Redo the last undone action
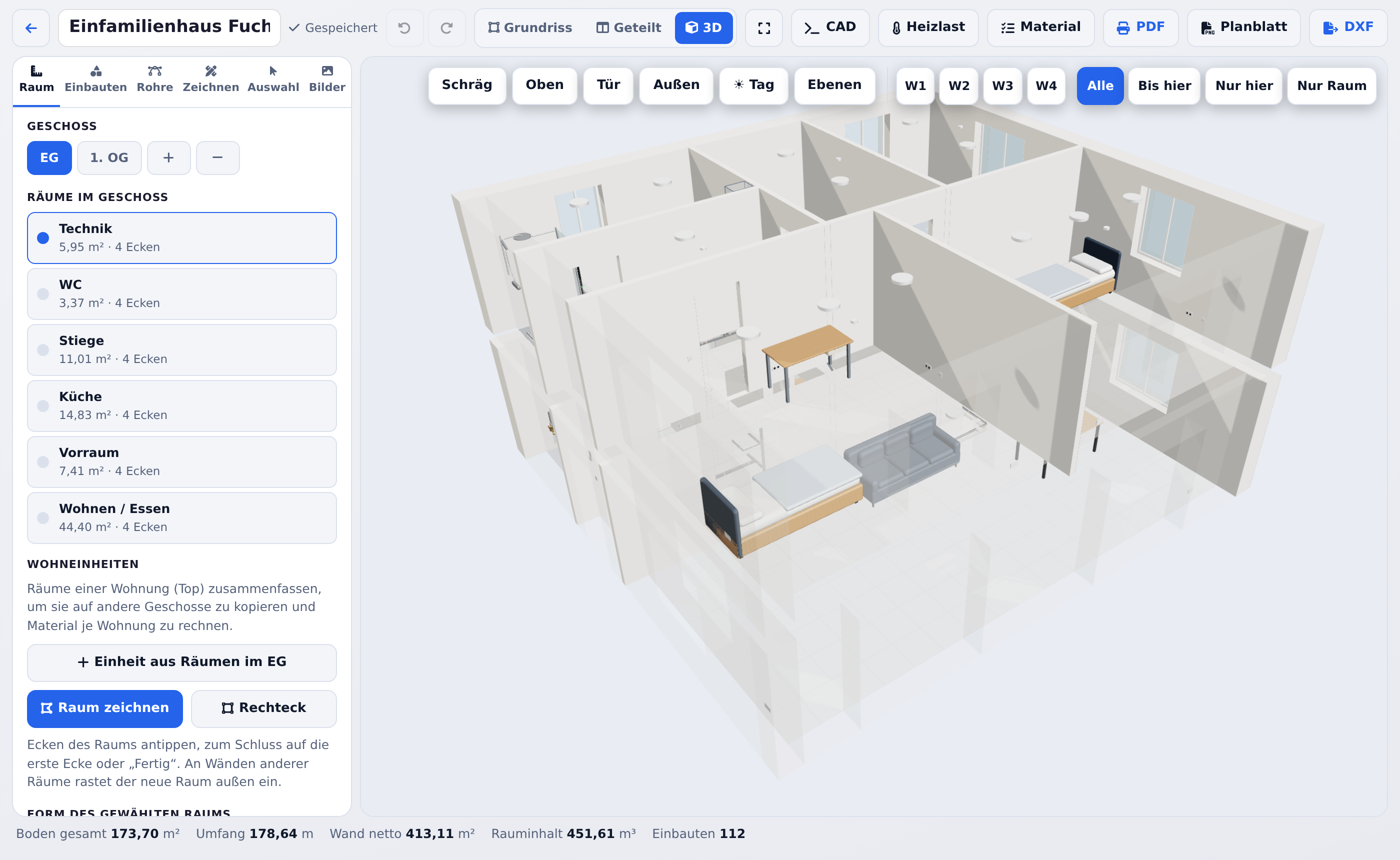The height and width of the screenshot is (860, 1400). pyautogui.click(x=446, y=27)
